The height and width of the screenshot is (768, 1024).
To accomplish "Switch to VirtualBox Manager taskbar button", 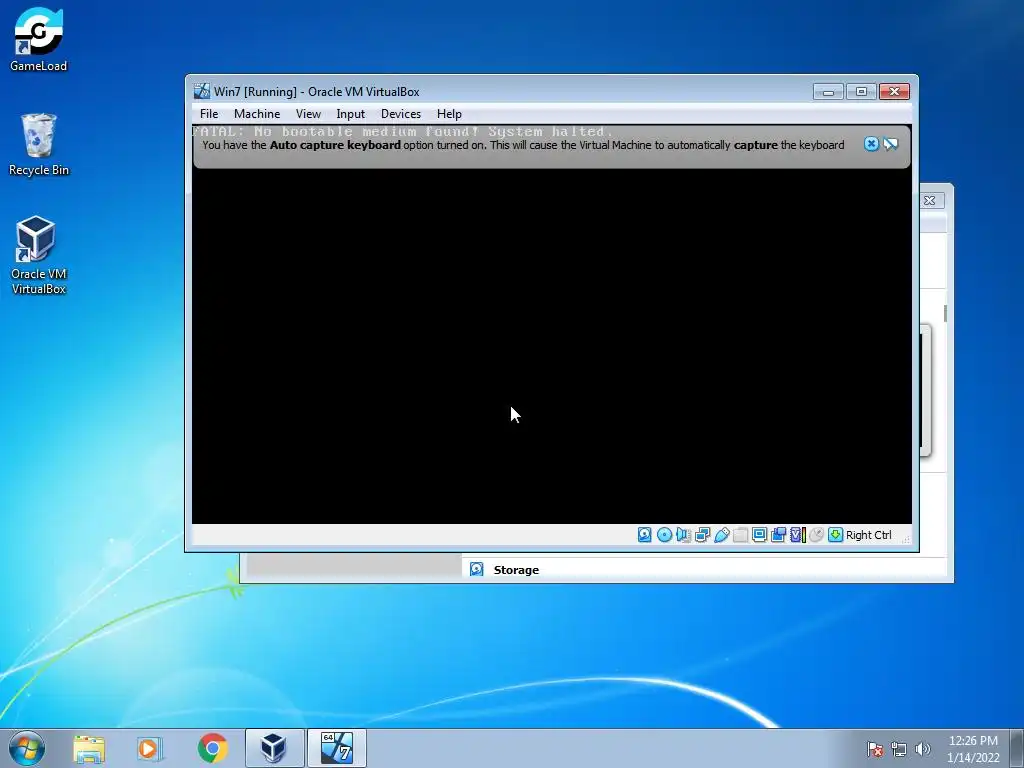I will [x=274, y=748].
